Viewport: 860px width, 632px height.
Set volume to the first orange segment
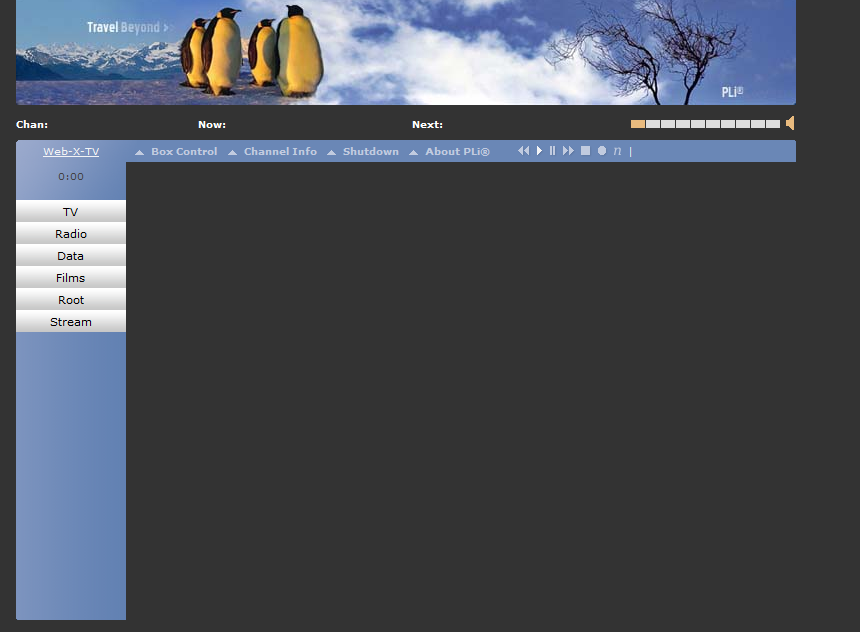[638, 124]
